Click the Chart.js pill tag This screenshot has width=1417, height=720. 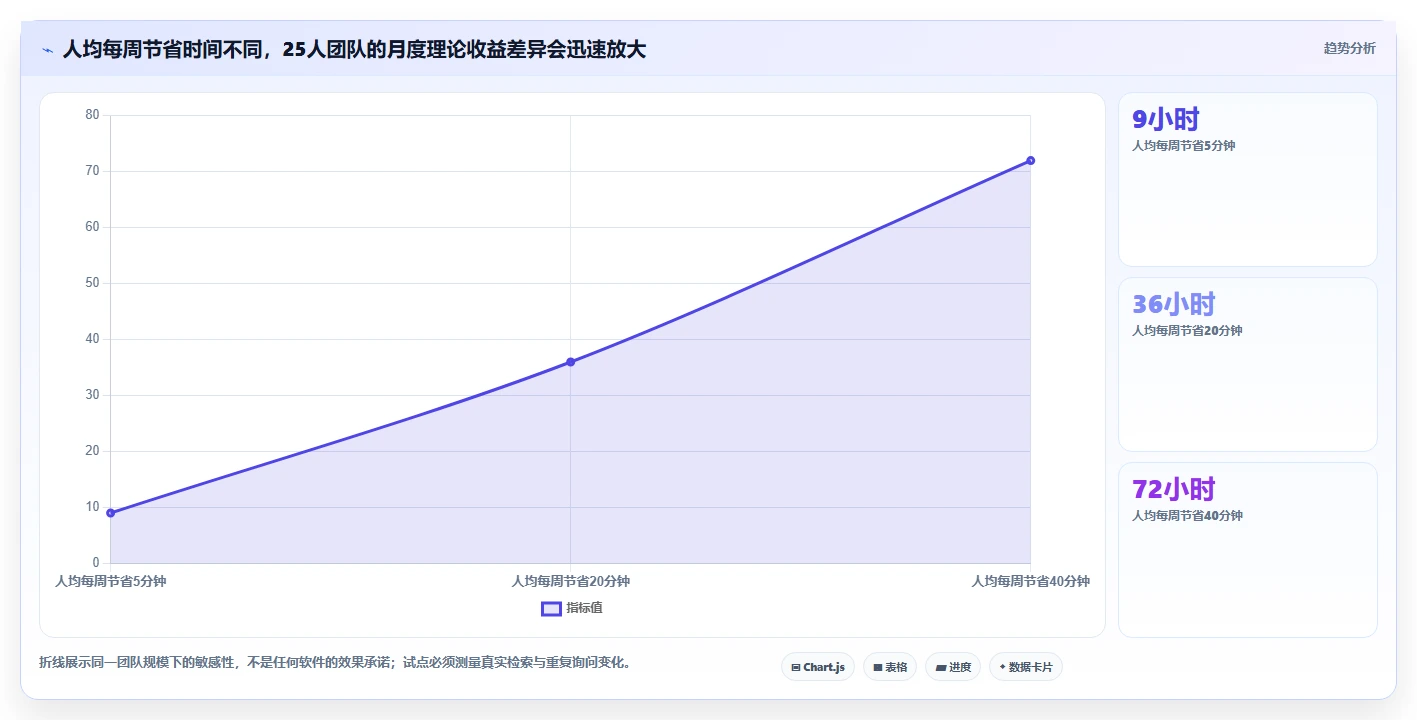817,667
